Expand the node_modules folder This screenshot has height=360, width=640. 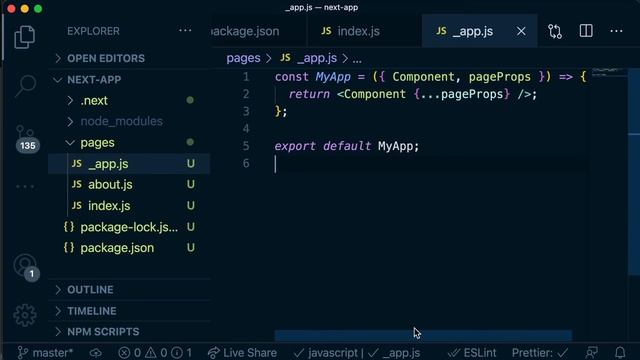[129, 121]
